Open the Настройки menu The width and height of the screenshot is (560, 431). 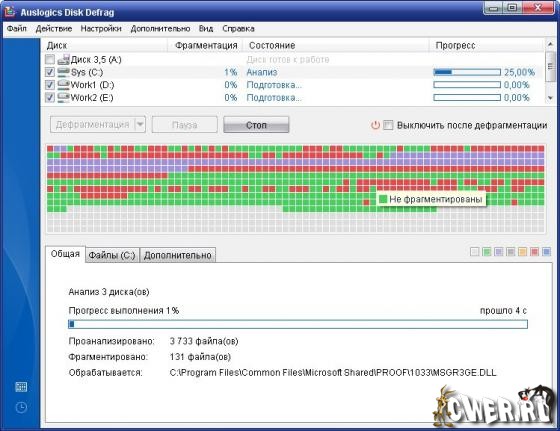tap(101, 29)
